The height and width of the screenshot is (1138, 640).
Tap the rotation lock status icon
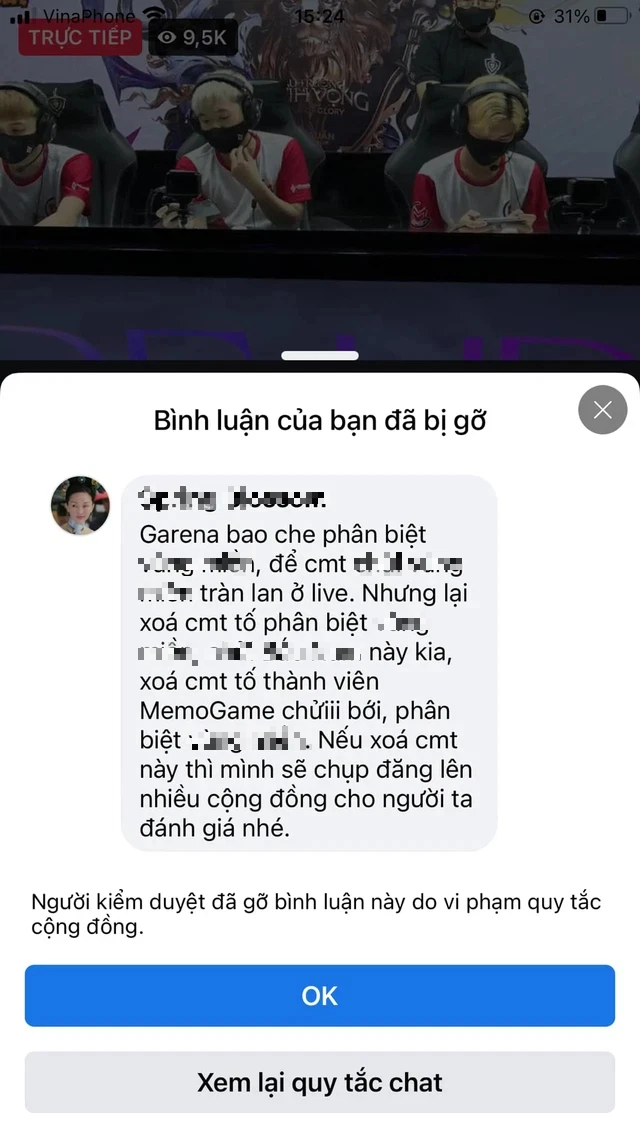(536, 16)
